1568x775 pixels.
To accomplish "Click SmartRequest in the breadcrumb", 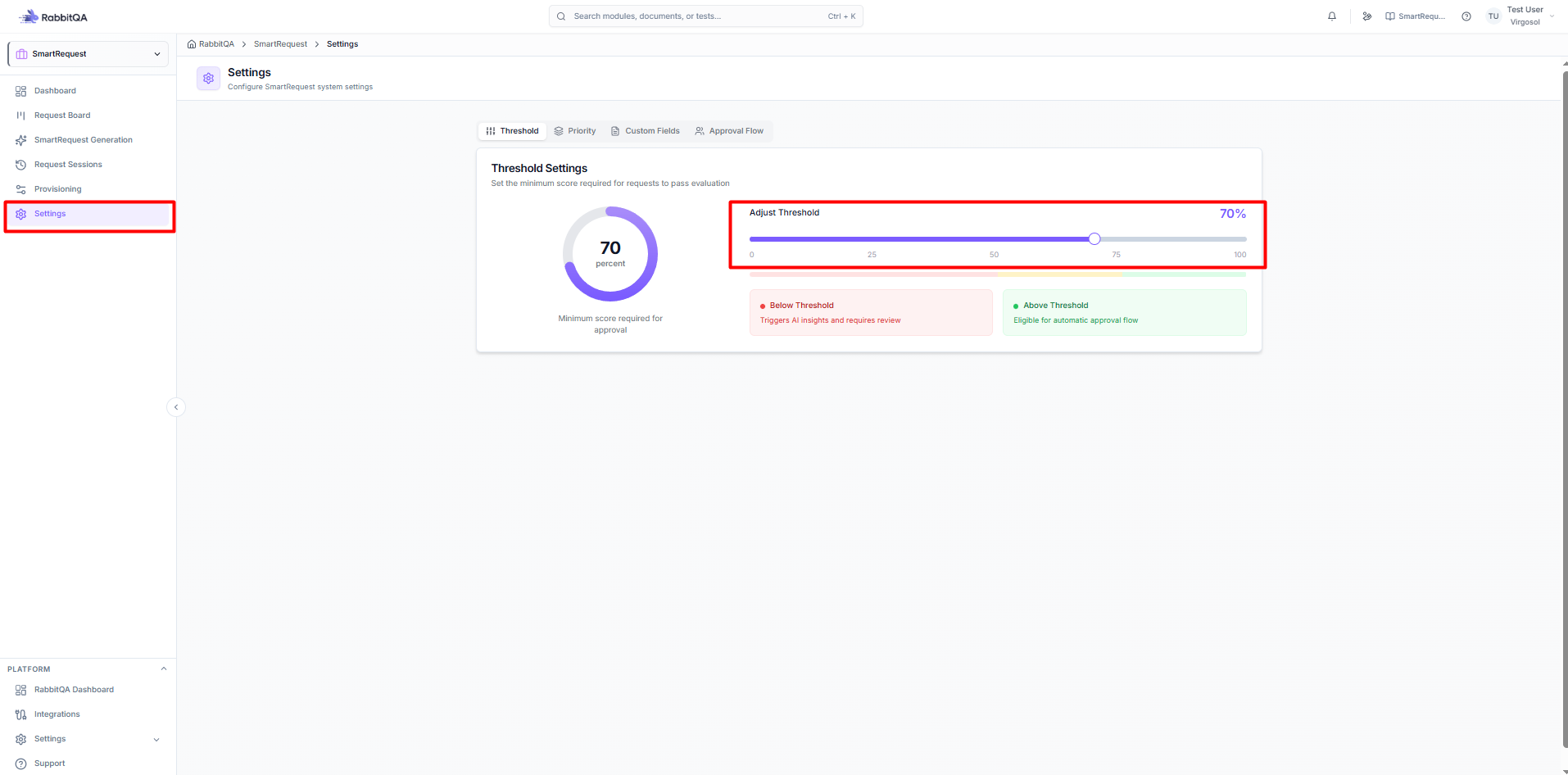I will pyautogui.click(x=280, y=44).
